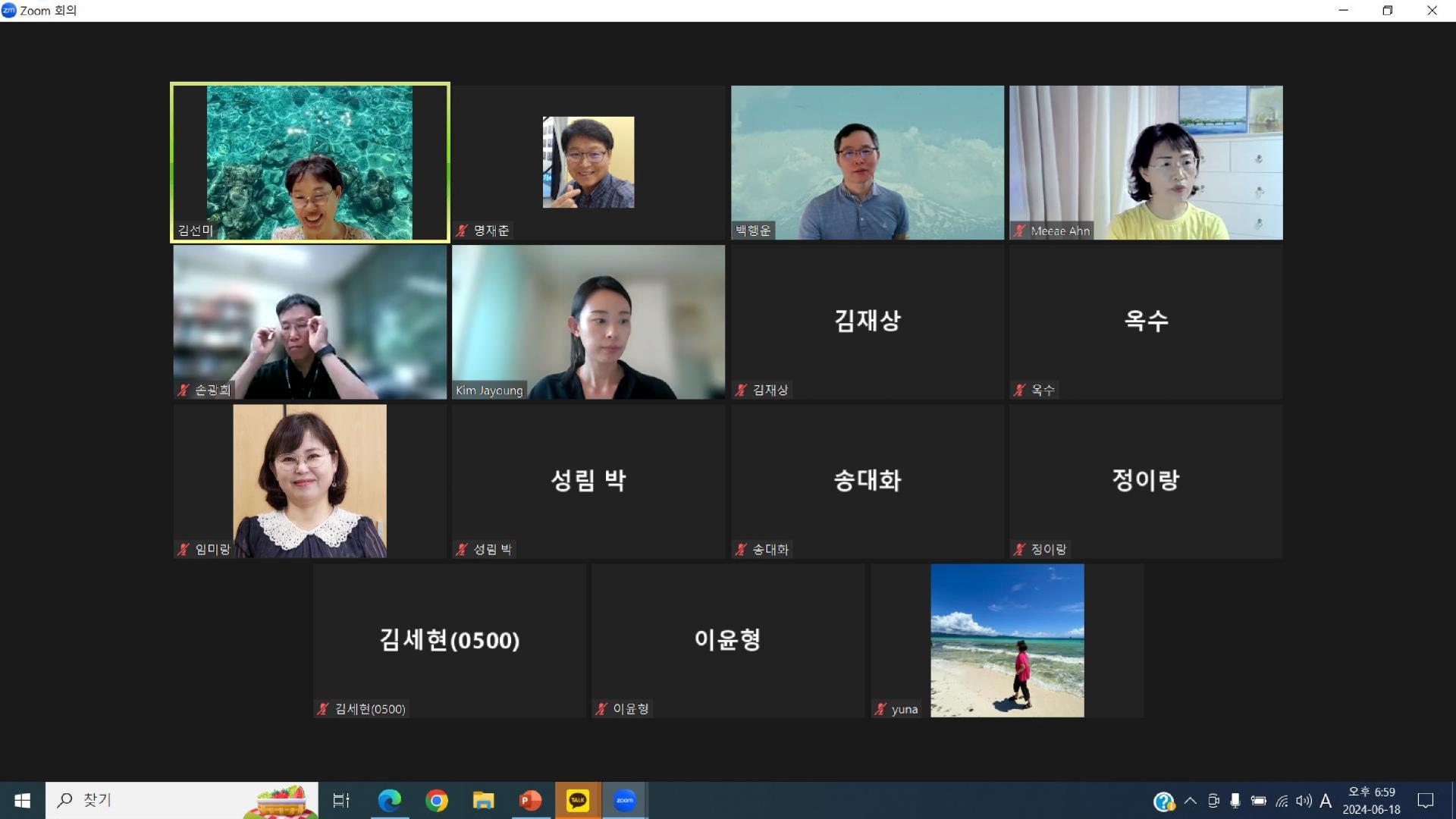Click the large 정이랑 name in the tile

pyautogui.click(x=1146, y=480)
